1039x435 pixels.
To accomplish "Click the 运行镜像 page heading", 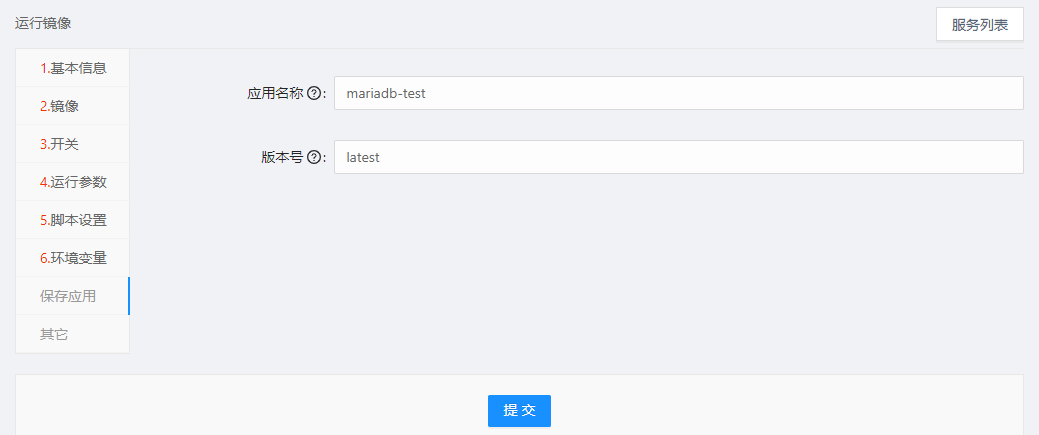I will coord(43,22).
